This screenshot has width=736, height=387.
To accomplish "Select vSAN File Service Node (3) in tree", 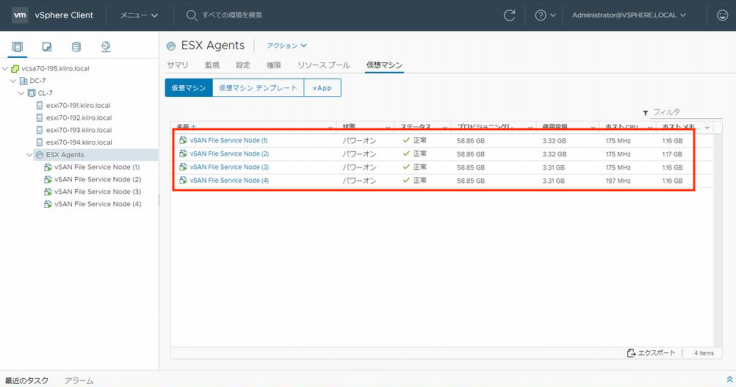I will [98, 191].
